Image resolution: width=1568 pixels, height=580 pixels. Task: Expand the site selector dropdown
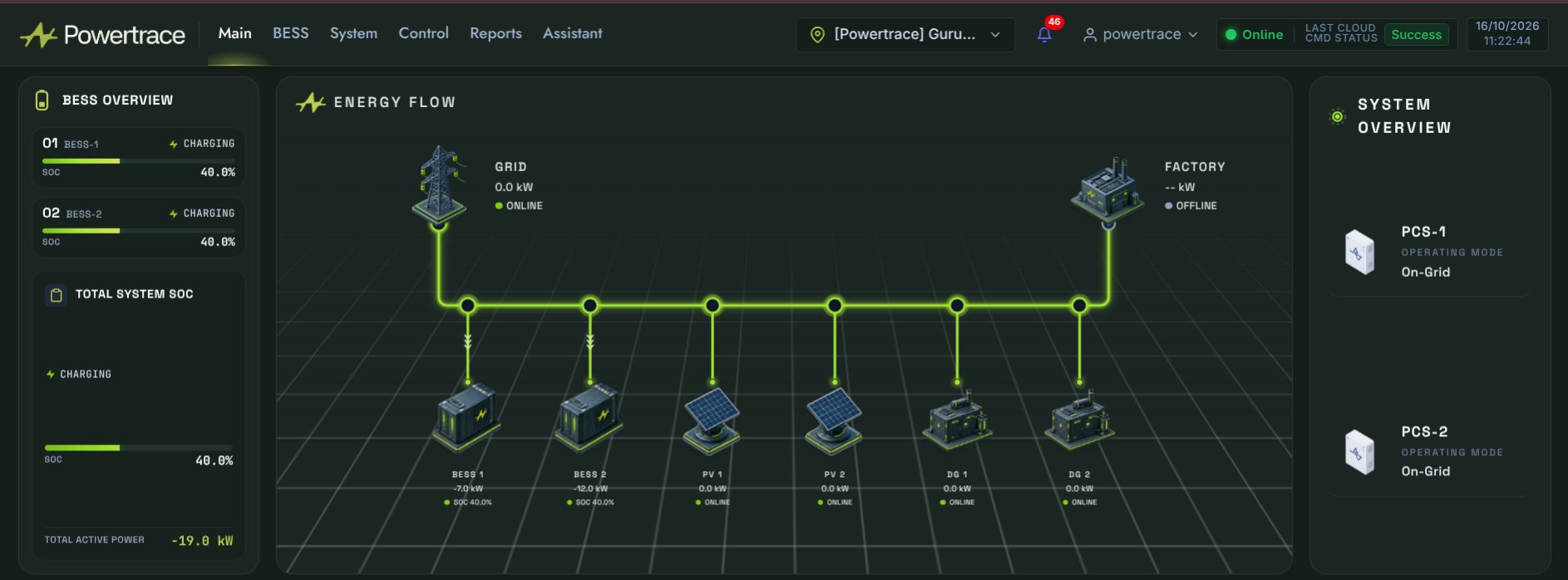[x=905, y=35]
